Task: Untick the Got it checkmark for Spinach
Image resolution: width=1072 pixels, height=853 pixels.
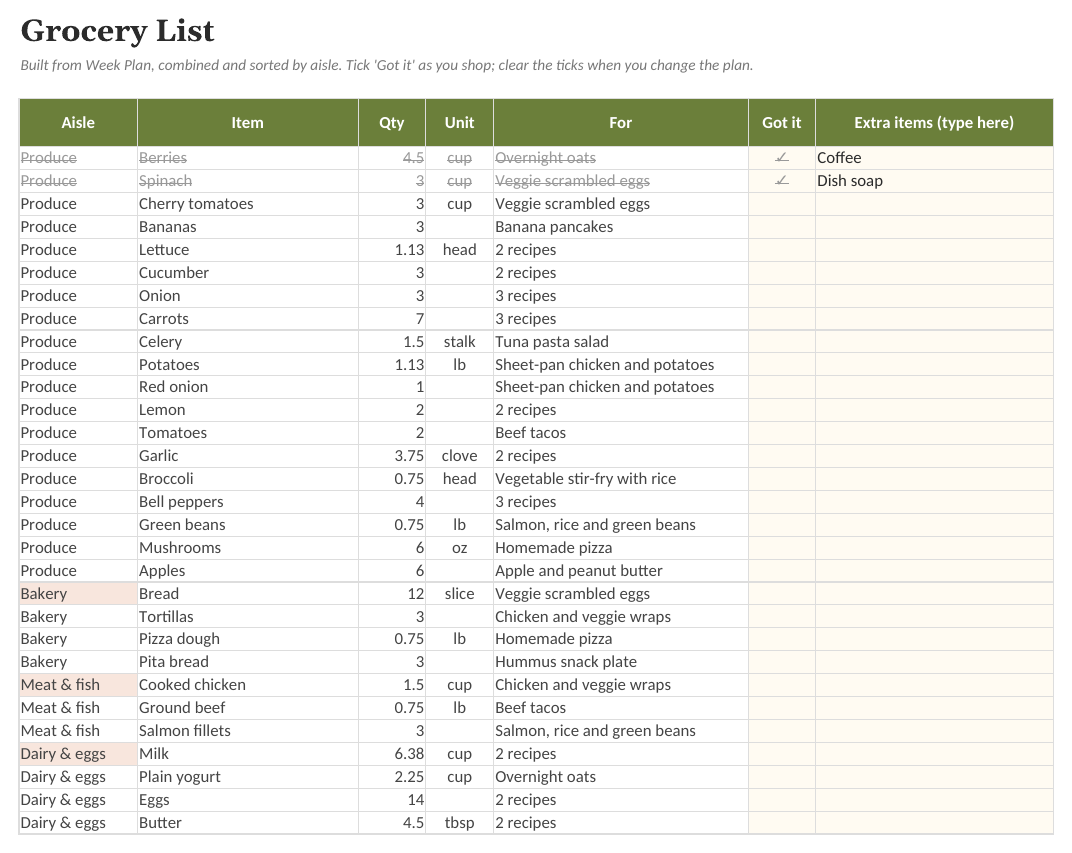Action: [781, 181]
